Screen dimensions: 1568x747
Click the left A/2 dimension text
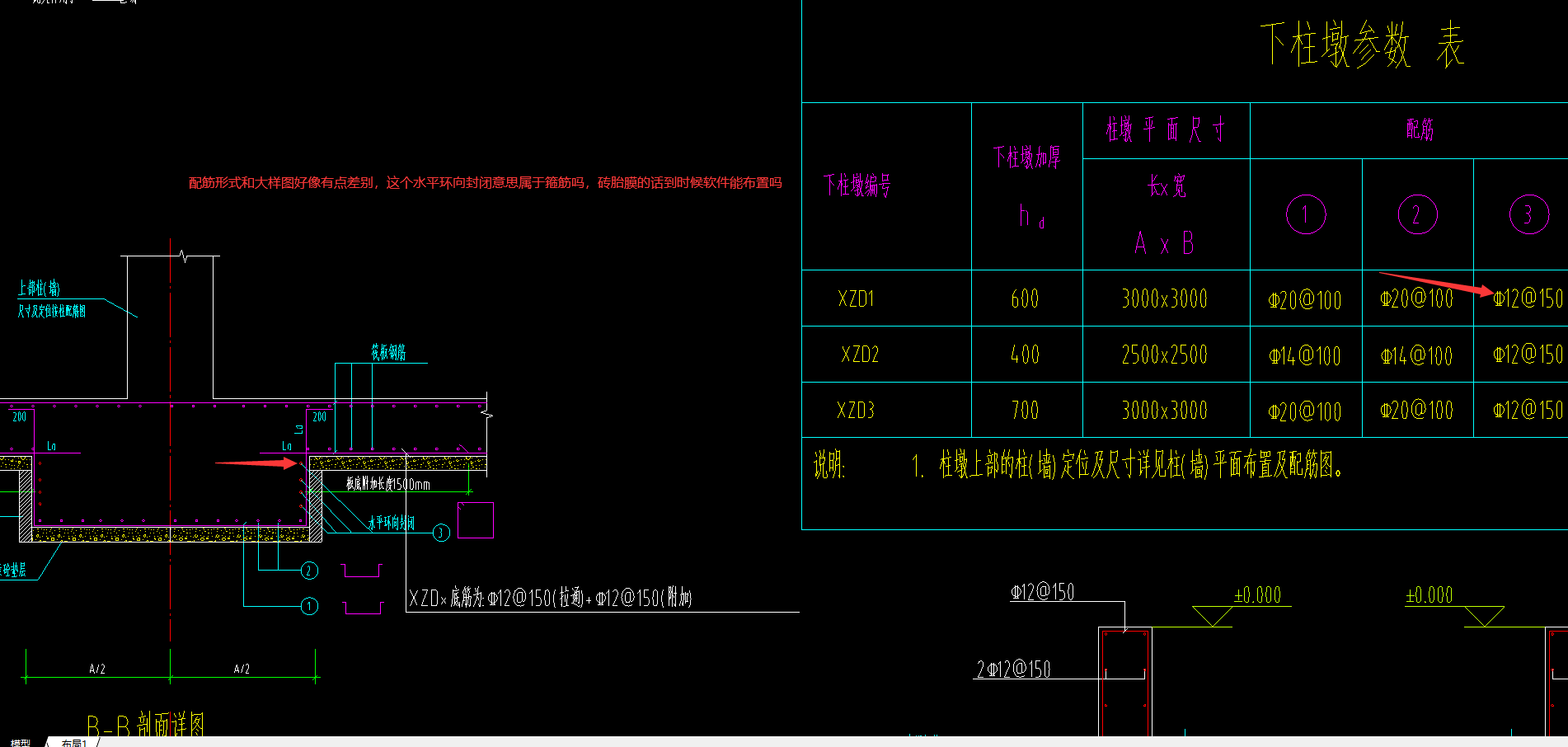click(97, 669)
